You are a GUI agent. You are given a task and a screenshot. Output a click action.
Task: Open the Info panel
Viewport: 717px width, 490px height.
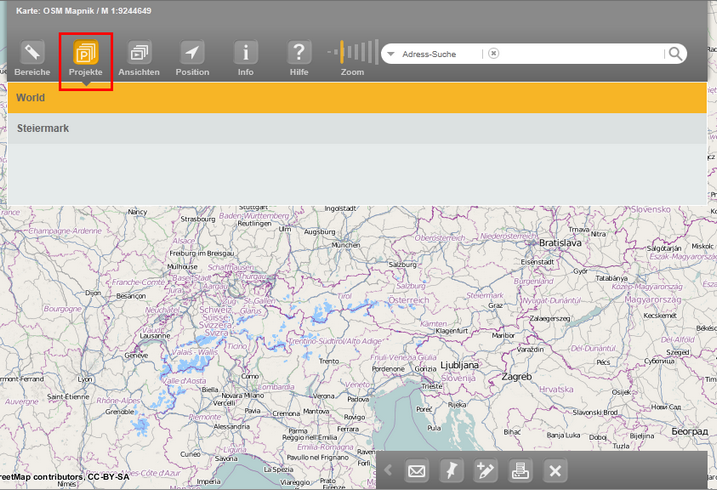click(x=245, y=53)
